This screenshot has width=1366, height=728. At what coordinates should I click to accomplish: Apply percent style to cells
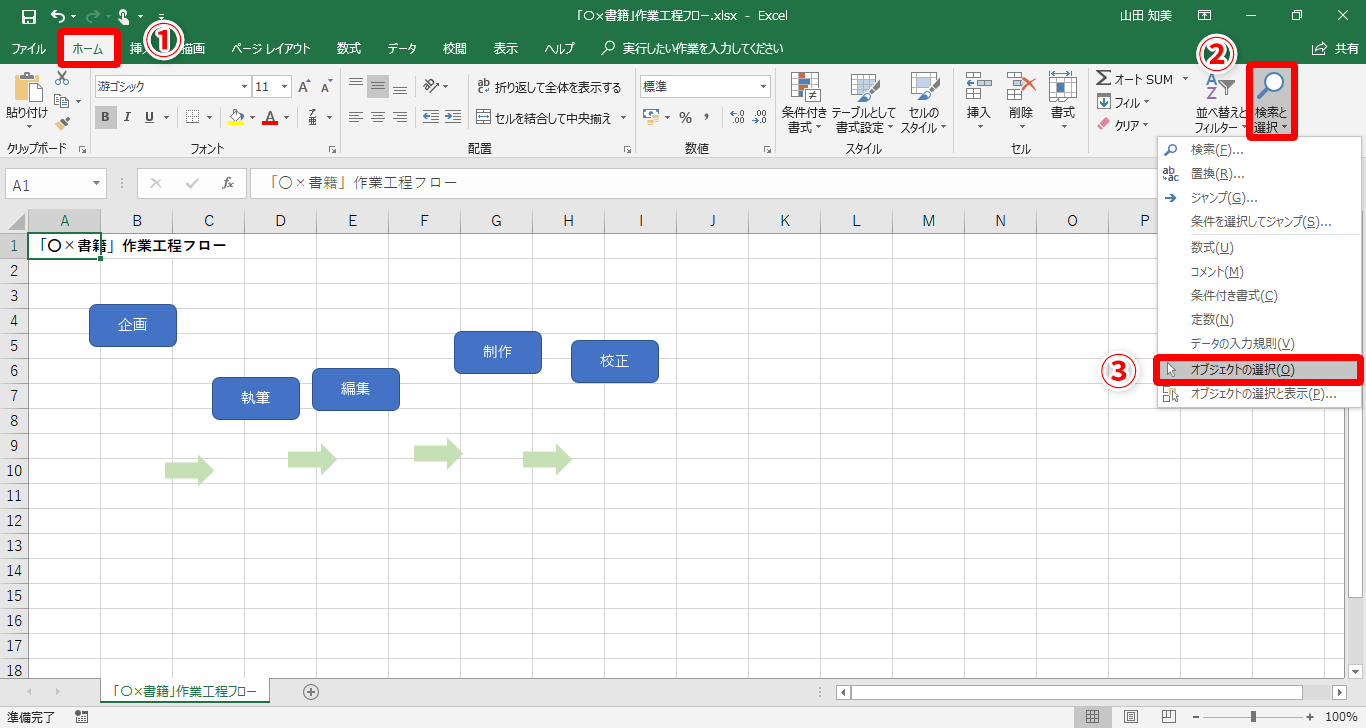point(686,117)
